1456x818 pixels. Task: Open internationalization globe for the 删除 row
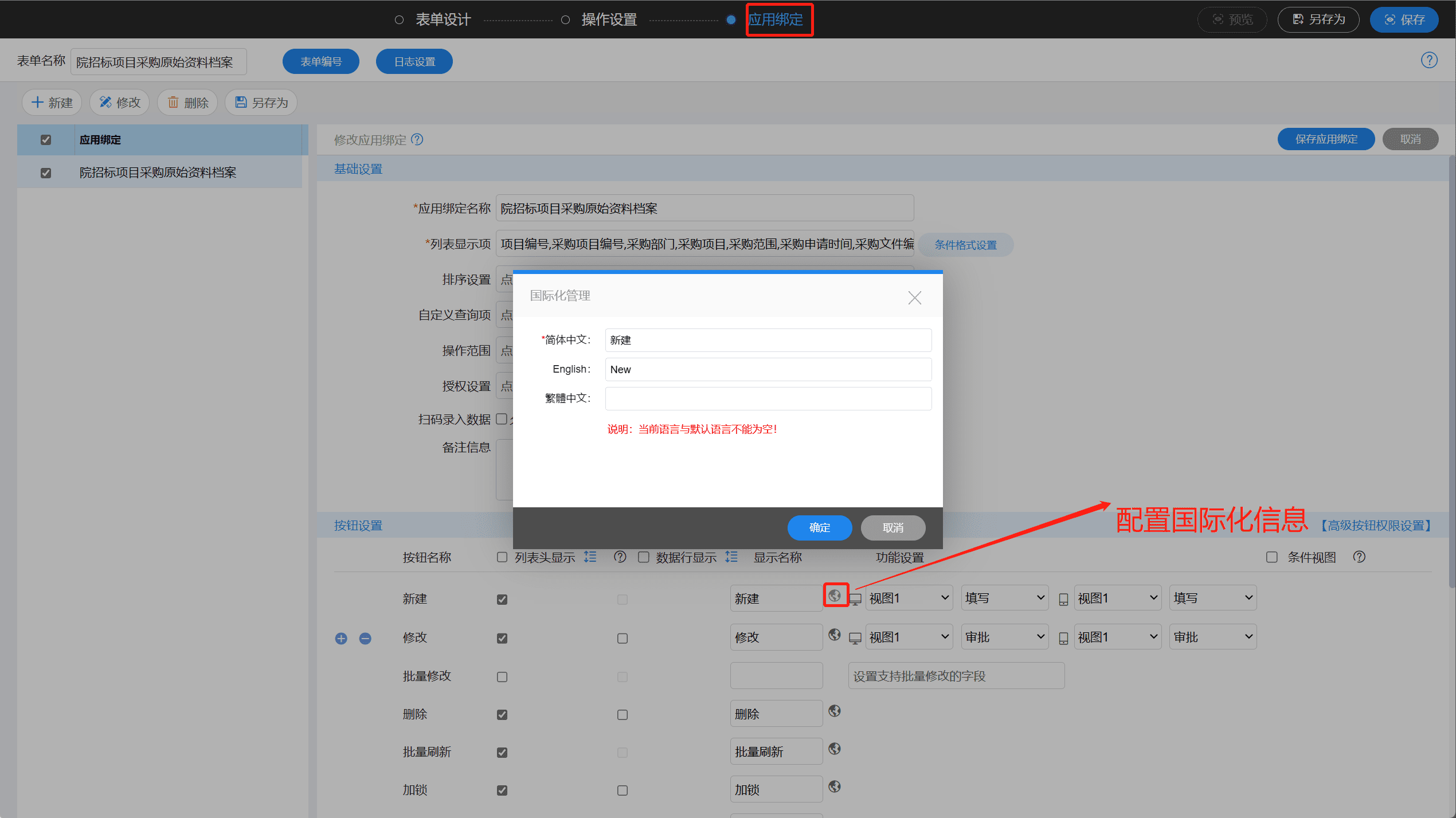click(835, 711)
